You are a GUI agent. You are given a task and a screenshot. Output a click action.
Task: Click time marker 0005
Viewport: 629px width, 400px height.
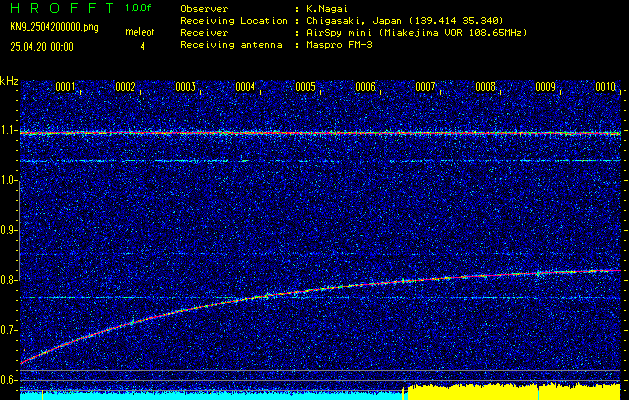pyautogui.click(x=305, y=87)
